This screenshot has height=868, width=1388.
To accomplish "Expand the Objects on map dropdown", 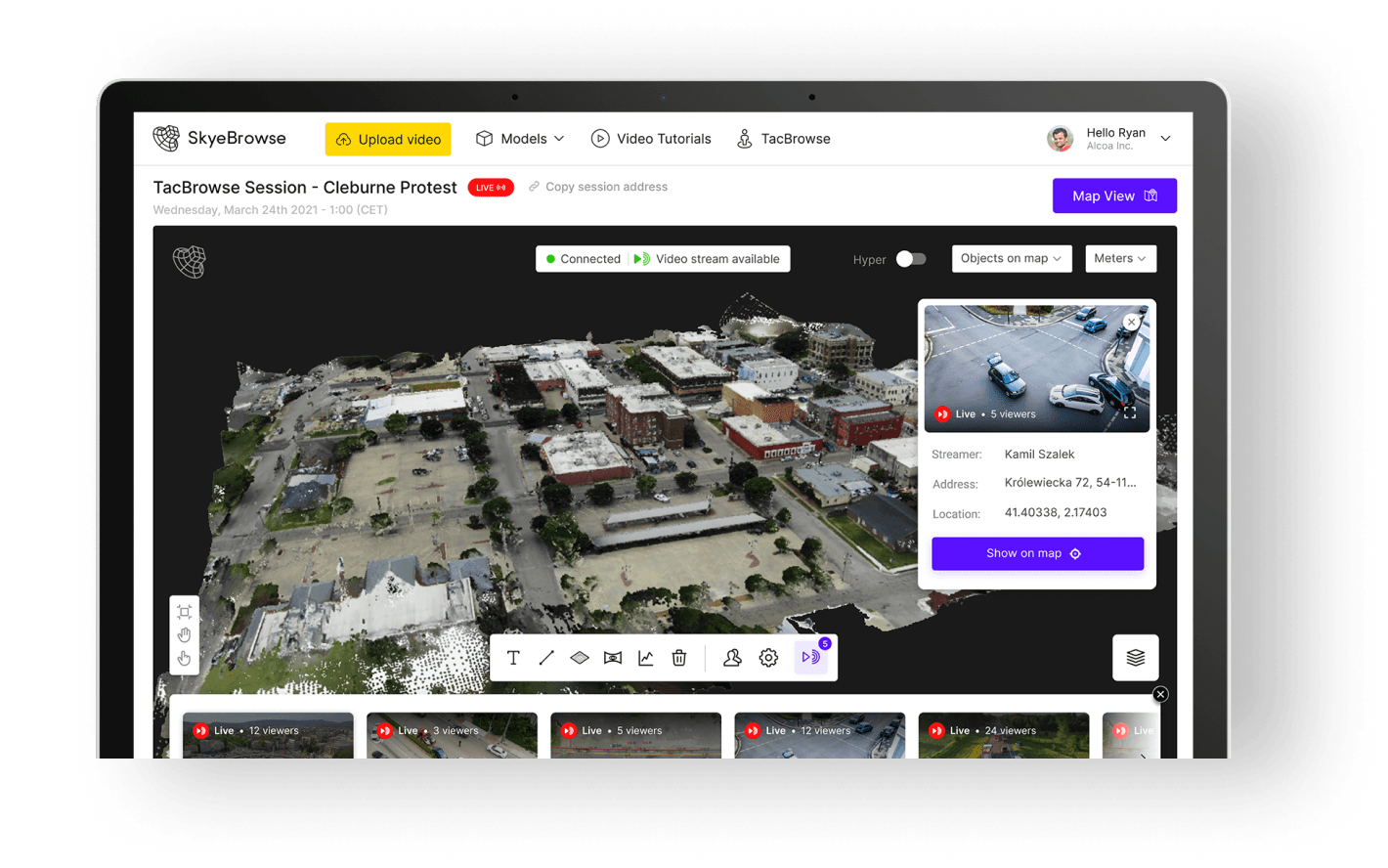I will click(1011, 259).
